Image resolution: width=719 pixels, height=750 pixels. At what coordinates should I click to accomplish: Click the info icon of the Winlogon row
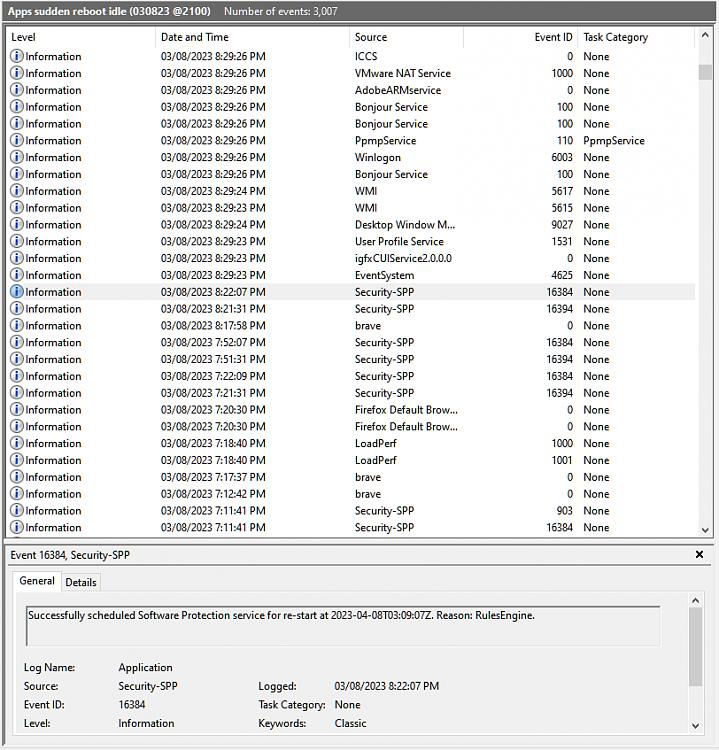17,157
